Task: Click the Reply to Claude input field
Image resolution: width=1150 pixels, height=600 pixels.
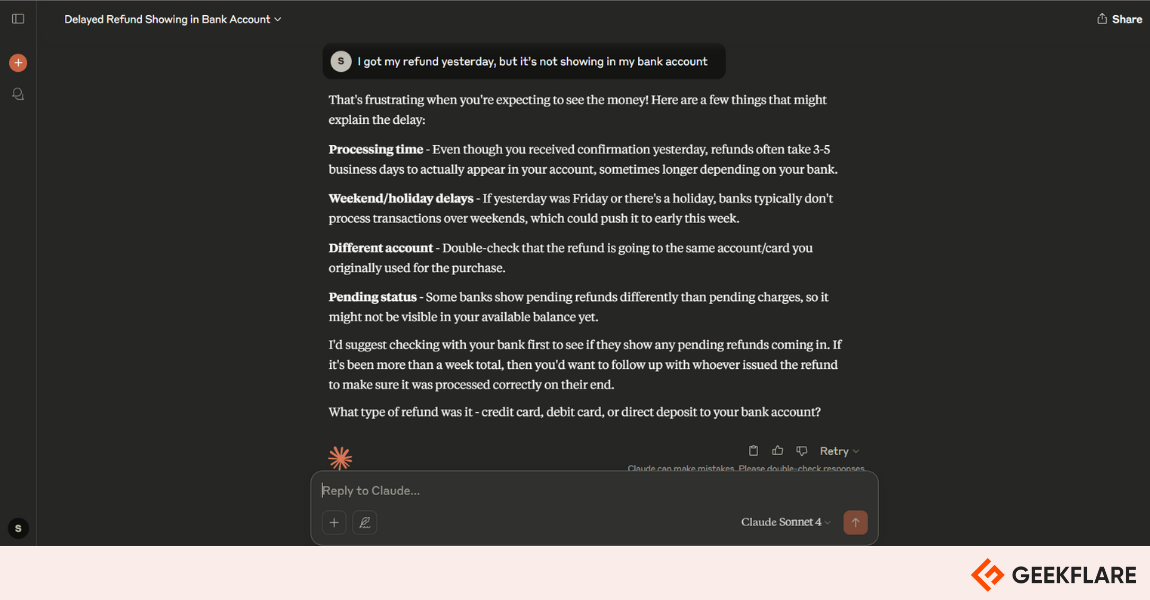Action: click(594, 491)
